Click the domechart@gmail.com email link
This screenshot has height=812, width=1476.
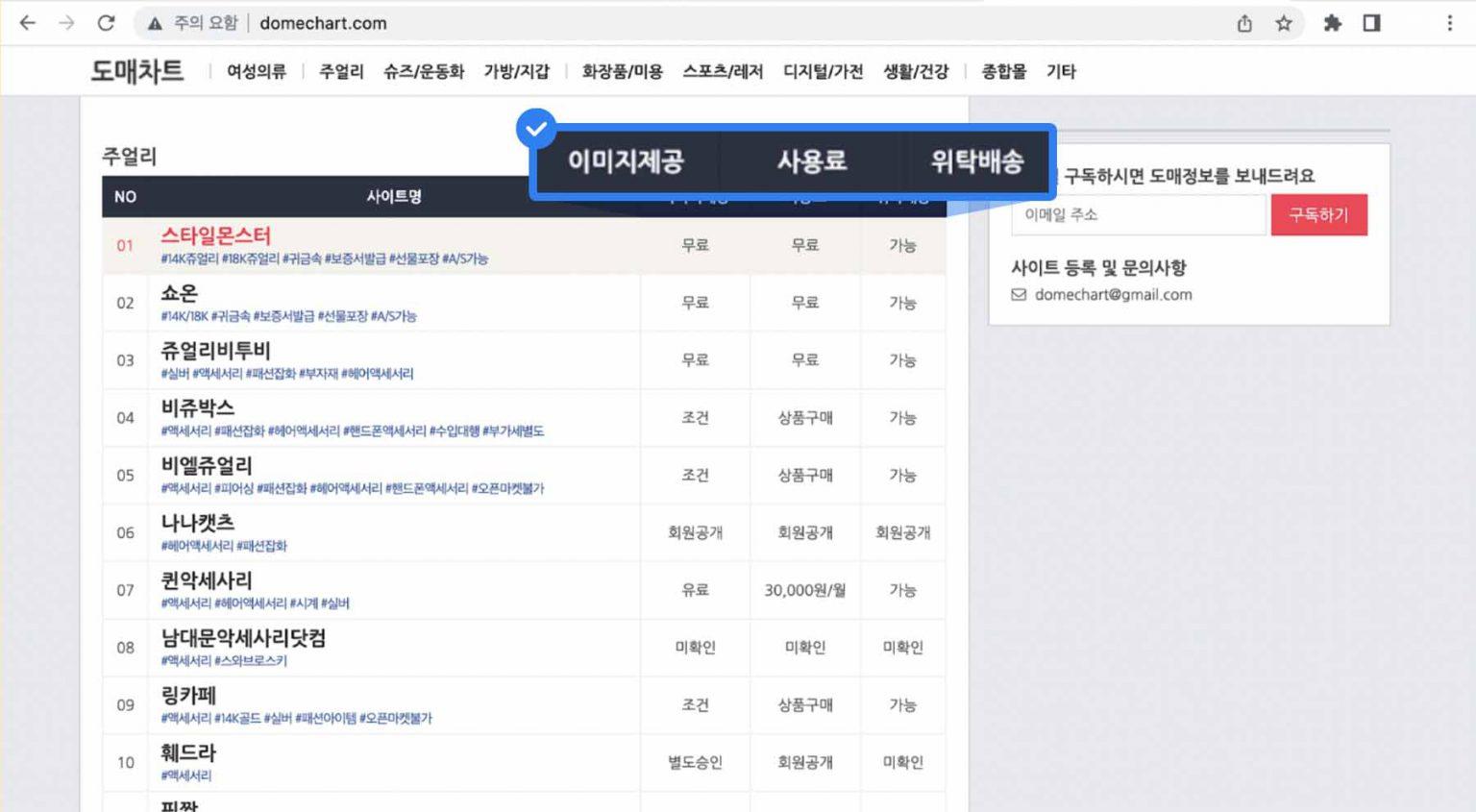tap(1113, 295)
